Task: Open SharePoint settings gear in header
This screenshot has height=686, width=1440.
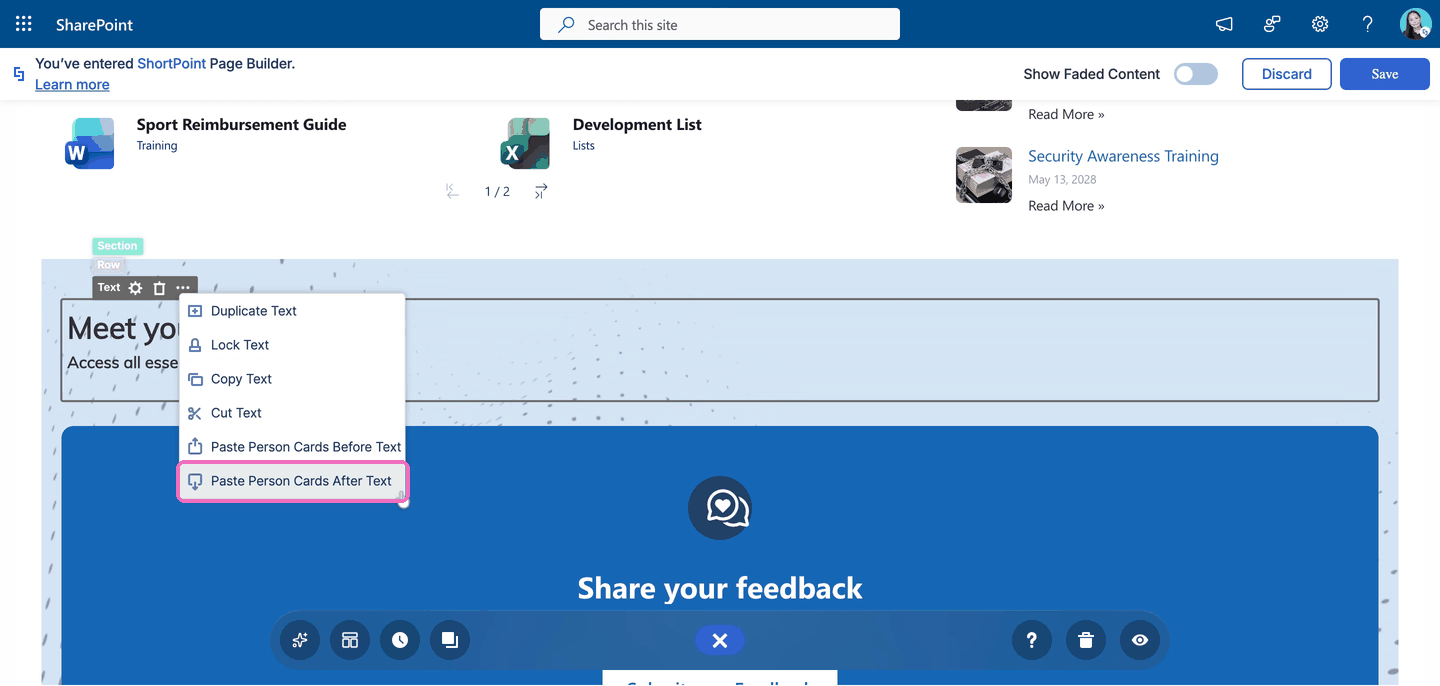Action: click(1320, 24)
